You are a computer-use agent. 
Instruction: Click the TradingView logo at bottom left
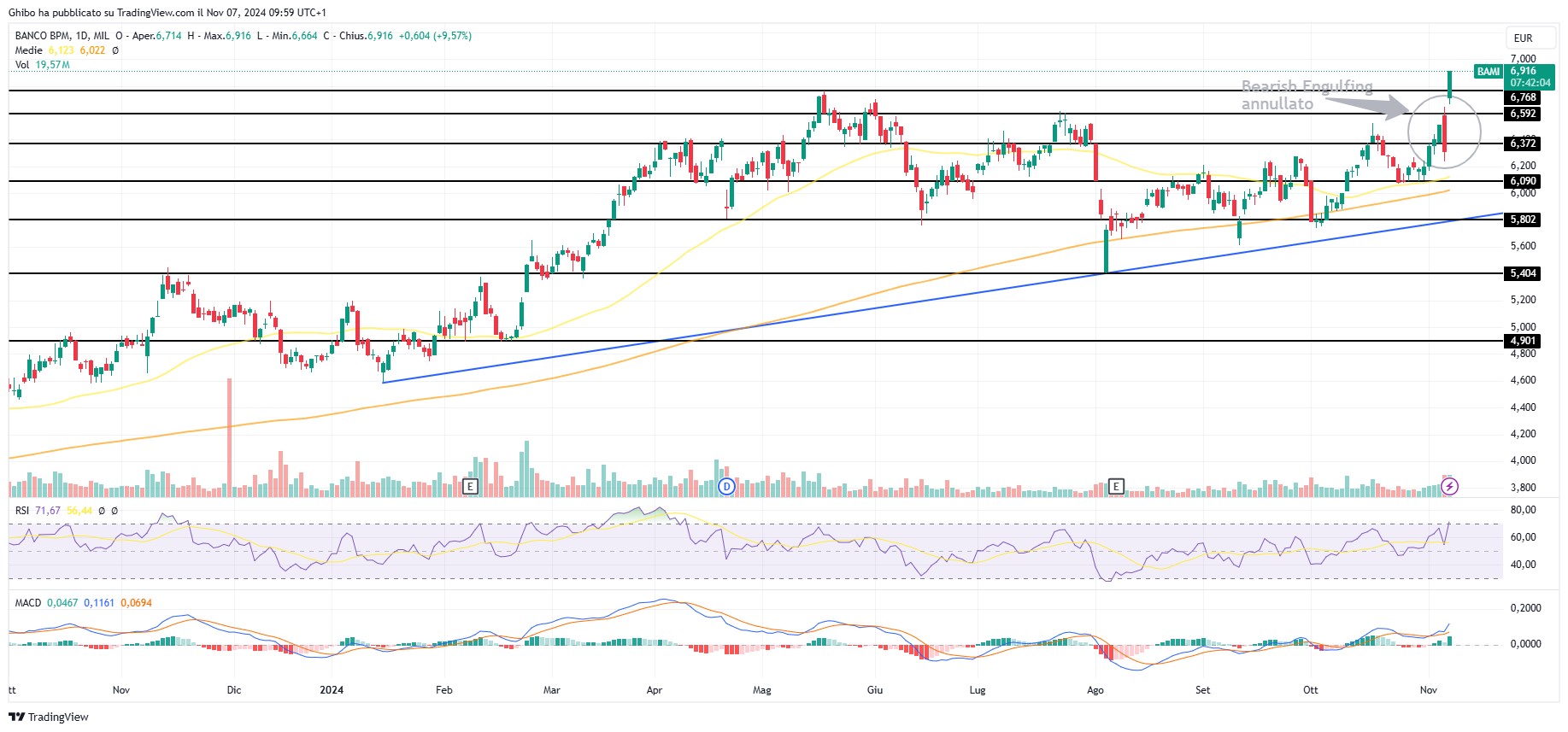point(49,717)
